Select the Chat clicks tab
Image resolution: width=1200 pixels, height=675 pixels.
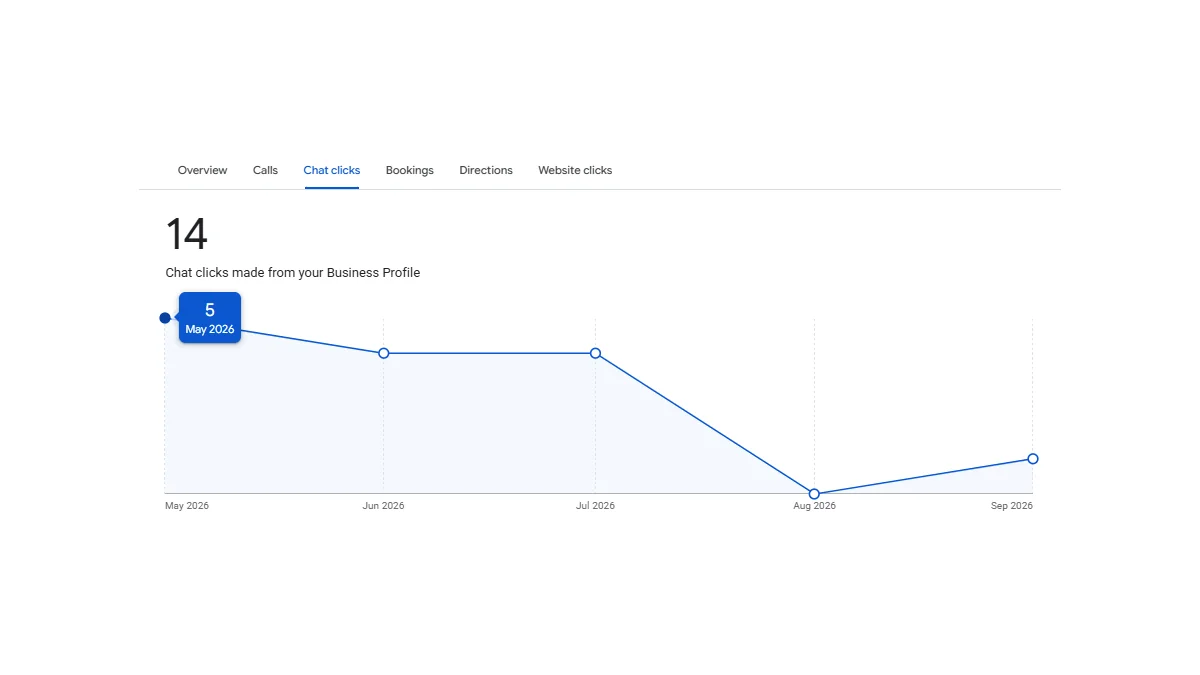pyautogui.click(x=332, y=170)
